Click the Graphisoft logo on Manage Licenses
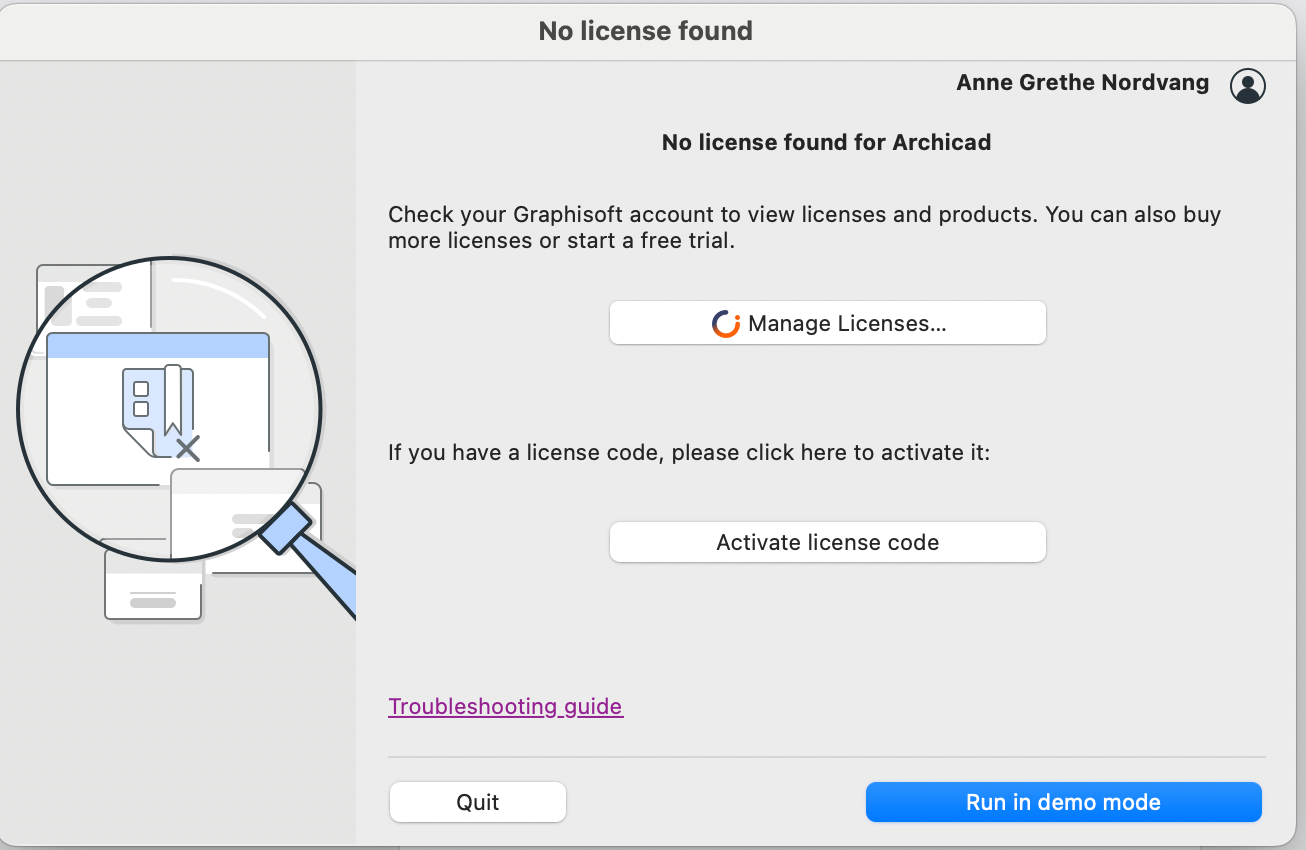Screen dimensions: 1306x850 click(726, 323)
